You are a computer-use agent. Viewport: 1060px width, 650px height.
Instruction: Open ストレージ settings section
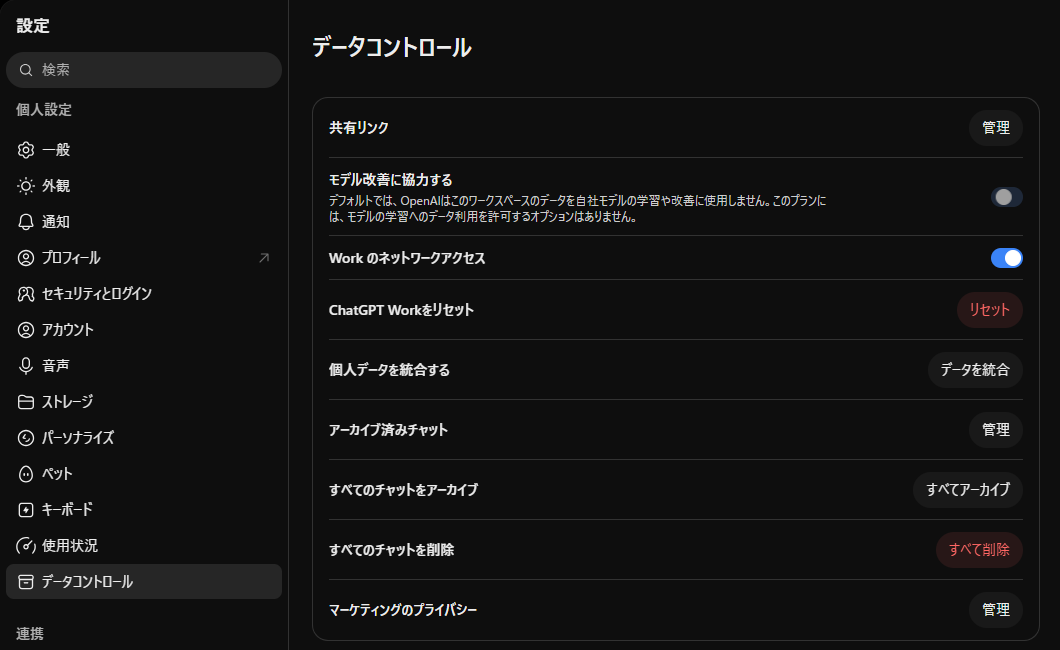[143, 401]
